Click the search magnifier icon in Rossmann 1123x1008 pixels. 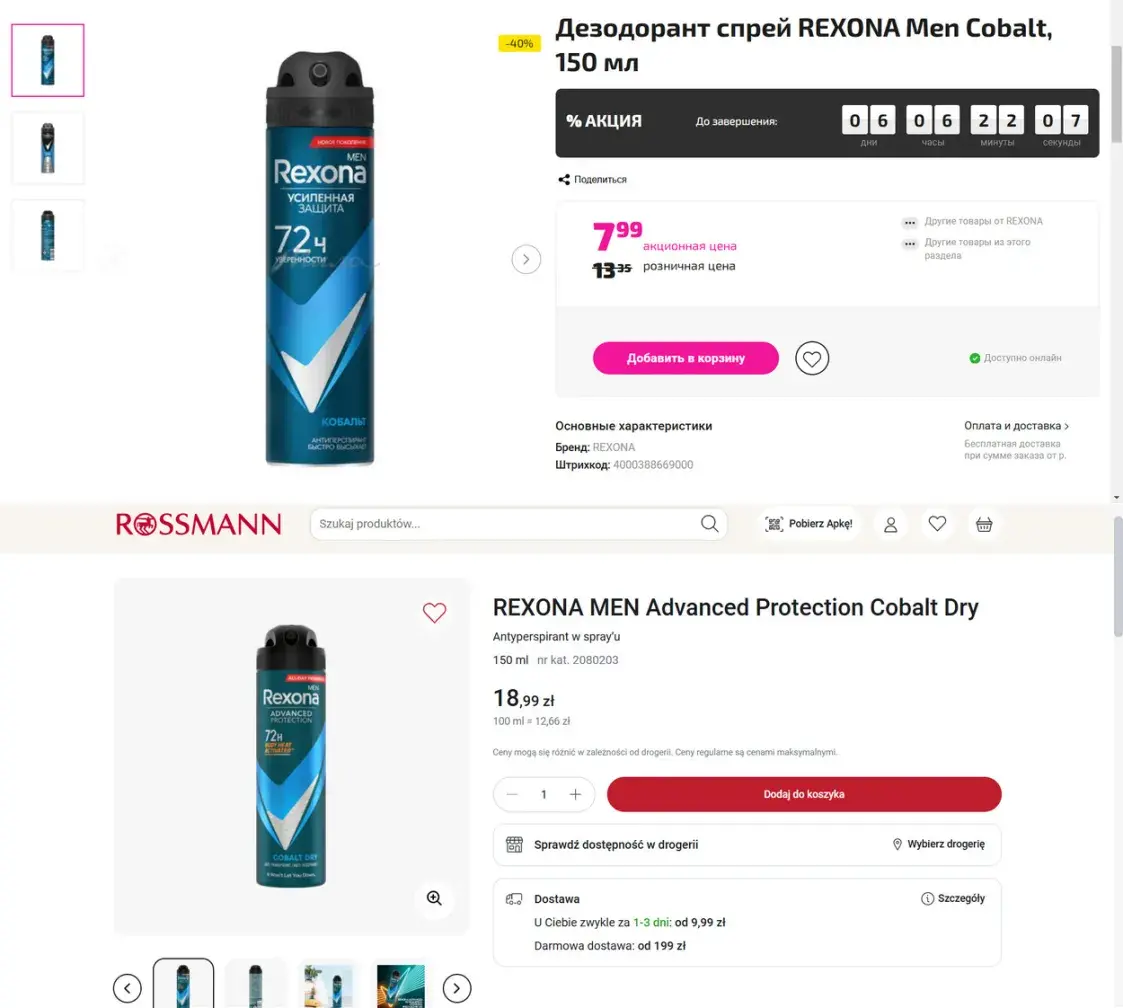tap(709, 524)
